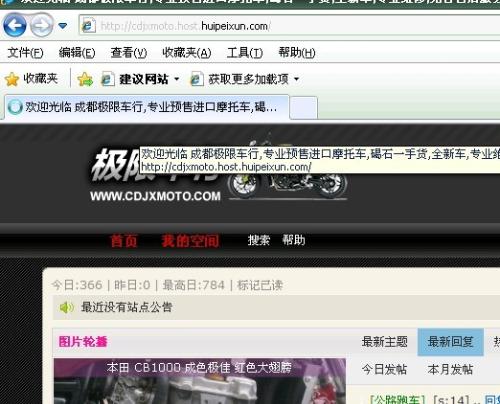500x404 pixels.
Task: Open the 本田 CB1000 slideshow image
Action: [200, 381]
